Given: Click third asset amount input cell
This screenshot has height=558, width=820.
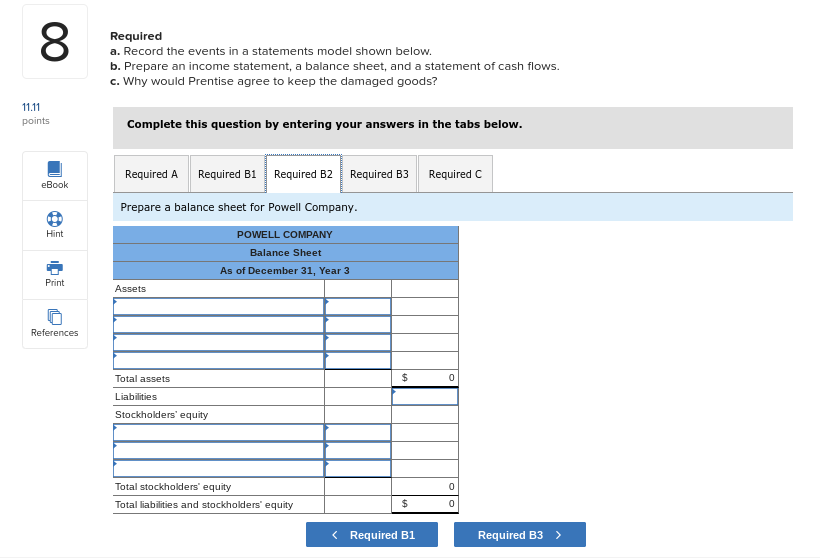Looking at the screenshot, I should coord(358,343).
